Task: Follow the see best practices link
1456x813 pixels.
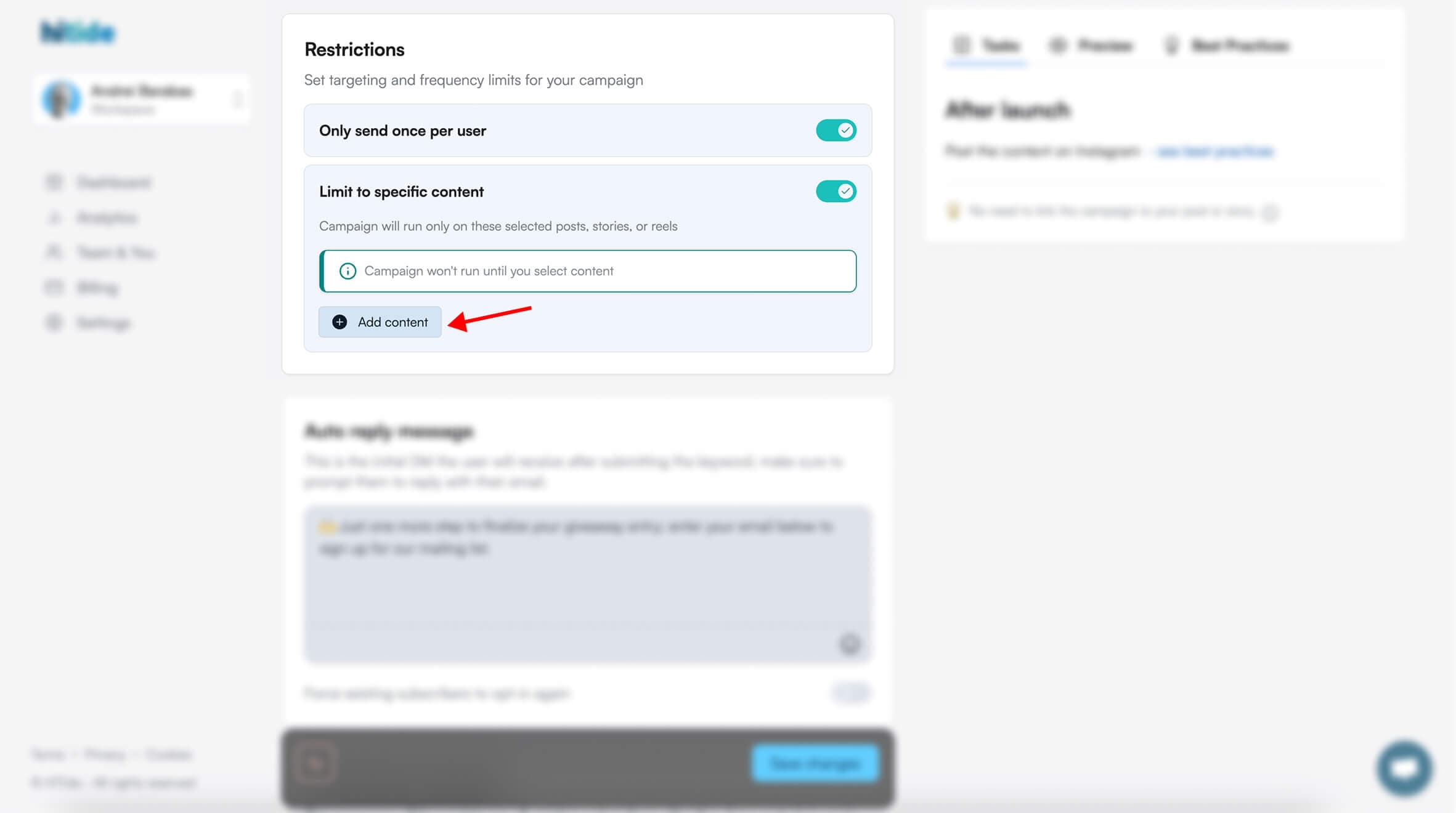Action: pyautogui.click(x=1215, y=152)
